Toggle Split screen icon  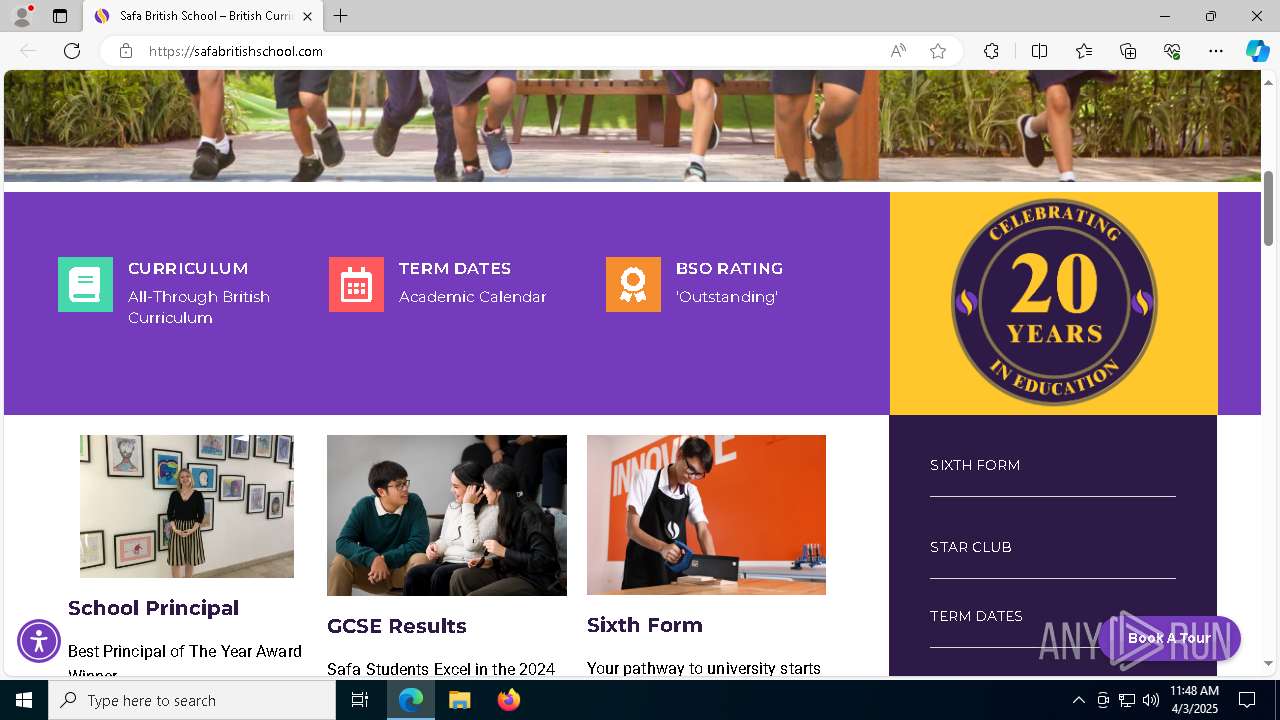tap(1039, 51)
